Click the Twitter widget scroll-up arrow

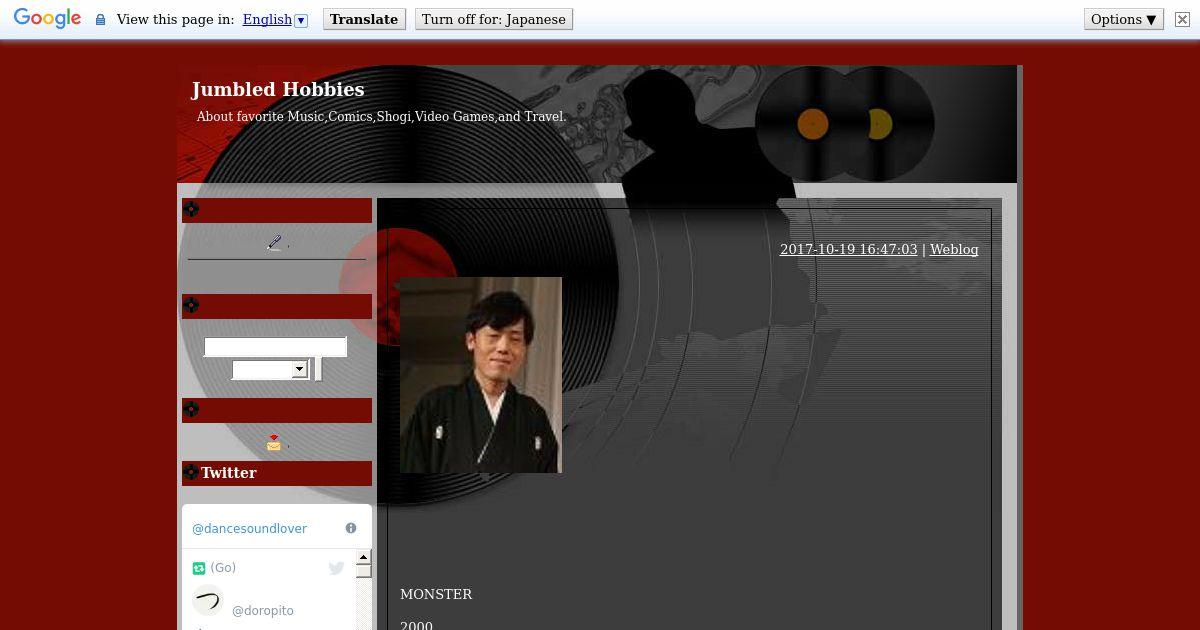[364, 556]
